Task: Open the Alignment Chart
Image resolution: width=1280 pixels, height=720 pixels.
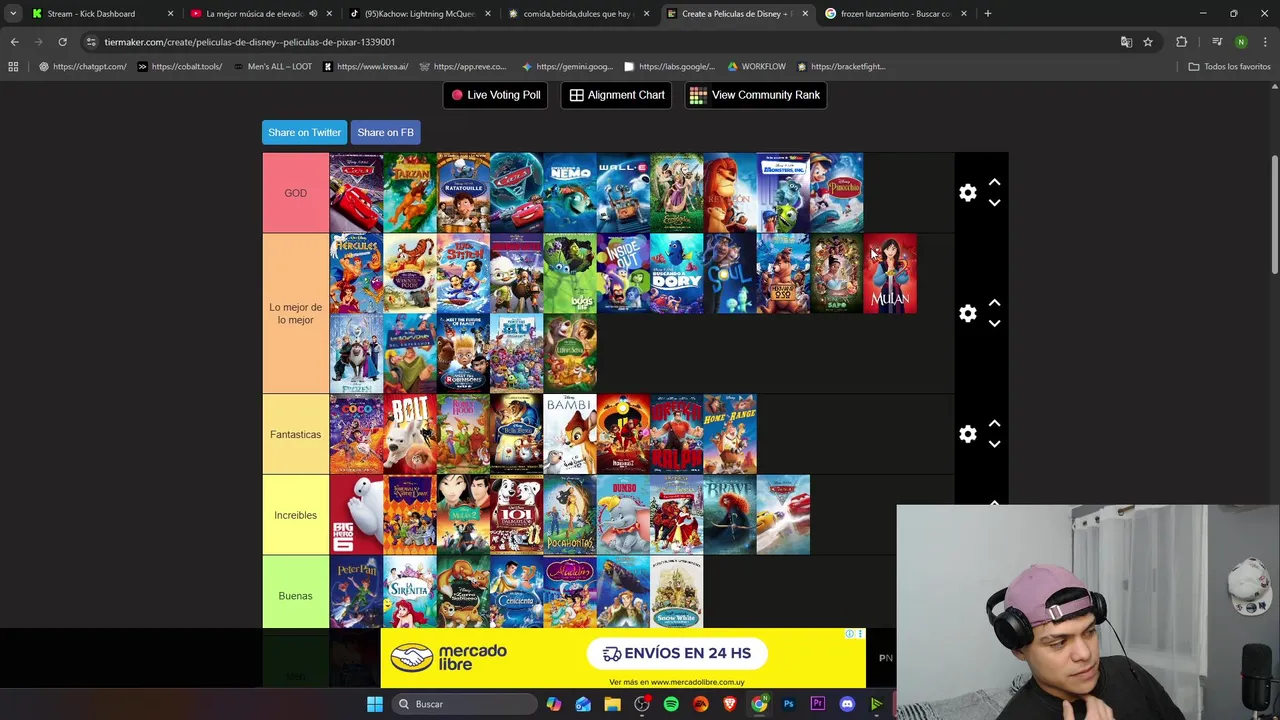Action: click(x=617, y=95)
